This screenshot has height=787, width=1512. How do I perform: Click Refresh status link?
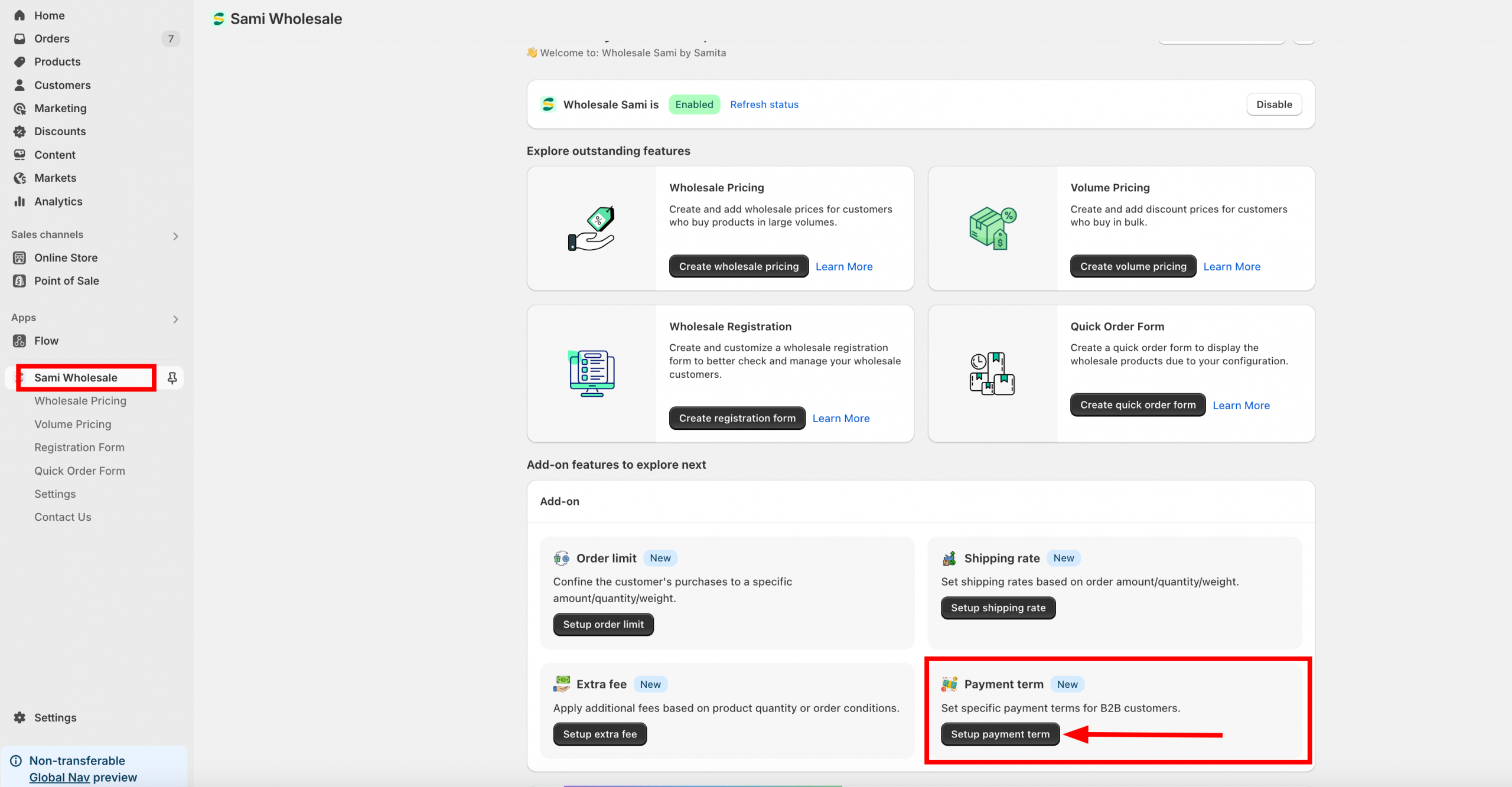click(764, 105)
